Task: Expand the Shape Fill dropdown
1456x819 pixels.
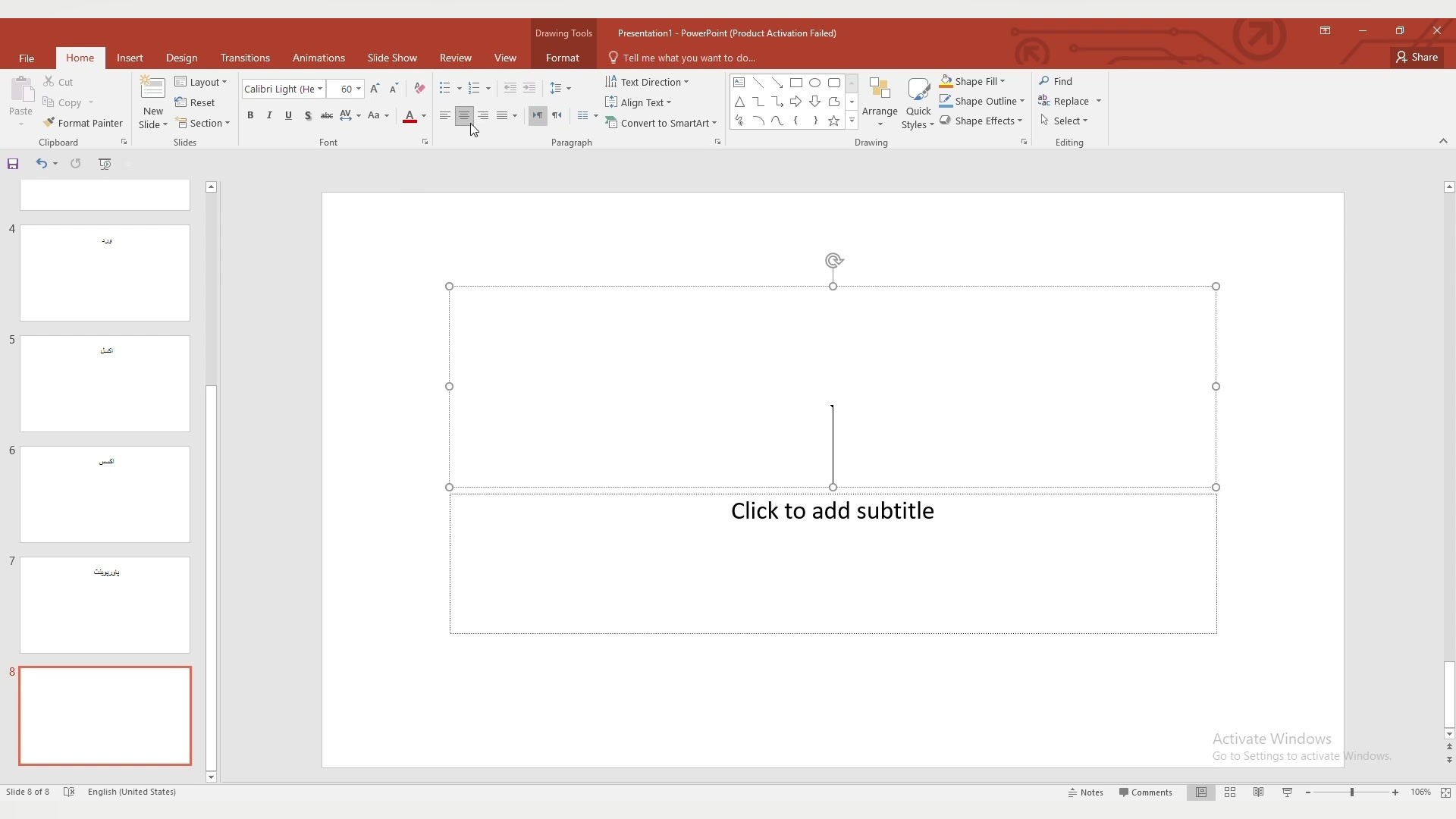Action: pos(1003,81)
